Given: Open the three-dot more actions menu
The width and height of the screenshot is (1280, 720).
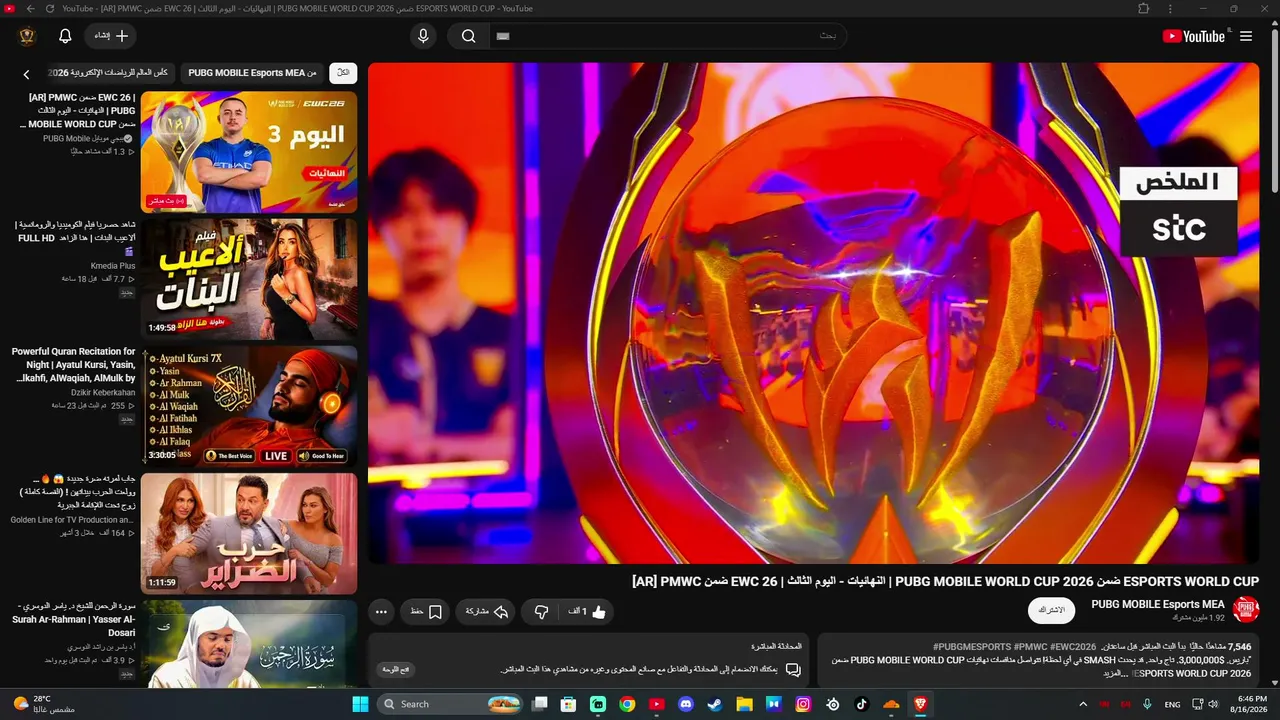Looking at the screenshot, I should click(x=380, y=611).
